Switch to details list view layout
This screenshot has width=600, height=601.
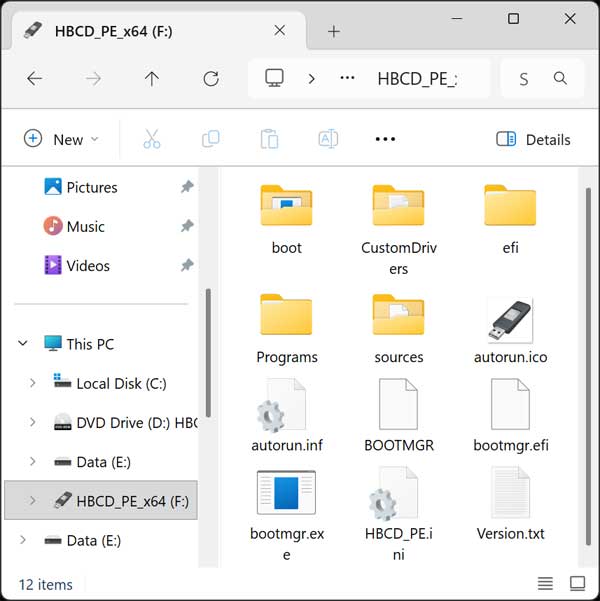click(x=545, y=584)
